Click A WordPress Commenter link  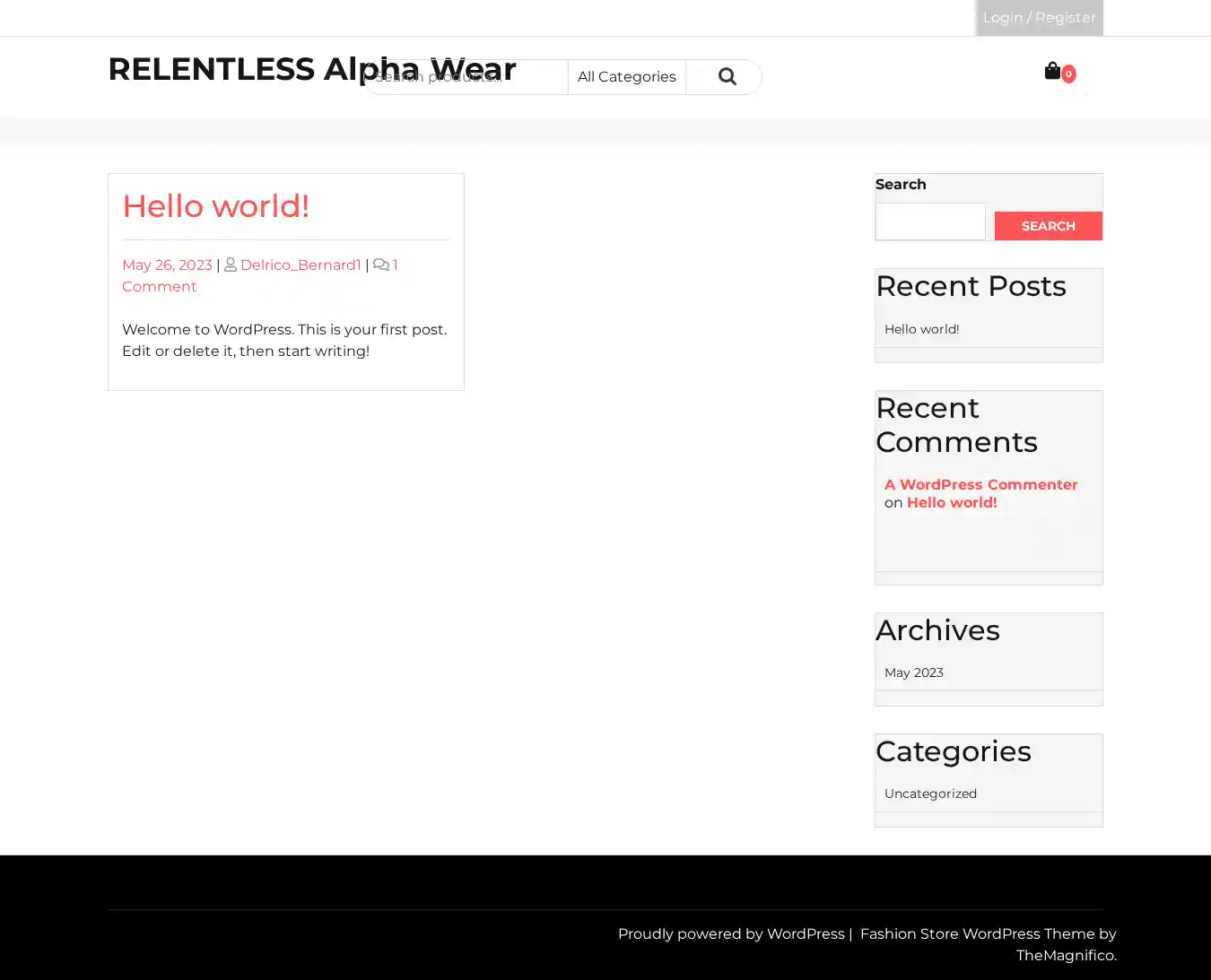[980, 484]
